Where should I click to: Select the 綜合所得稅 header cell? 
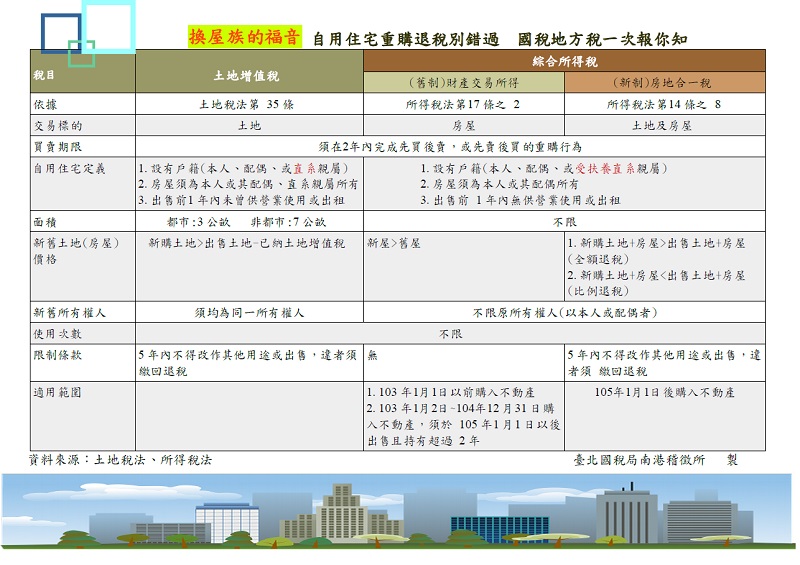pos(564,61)
